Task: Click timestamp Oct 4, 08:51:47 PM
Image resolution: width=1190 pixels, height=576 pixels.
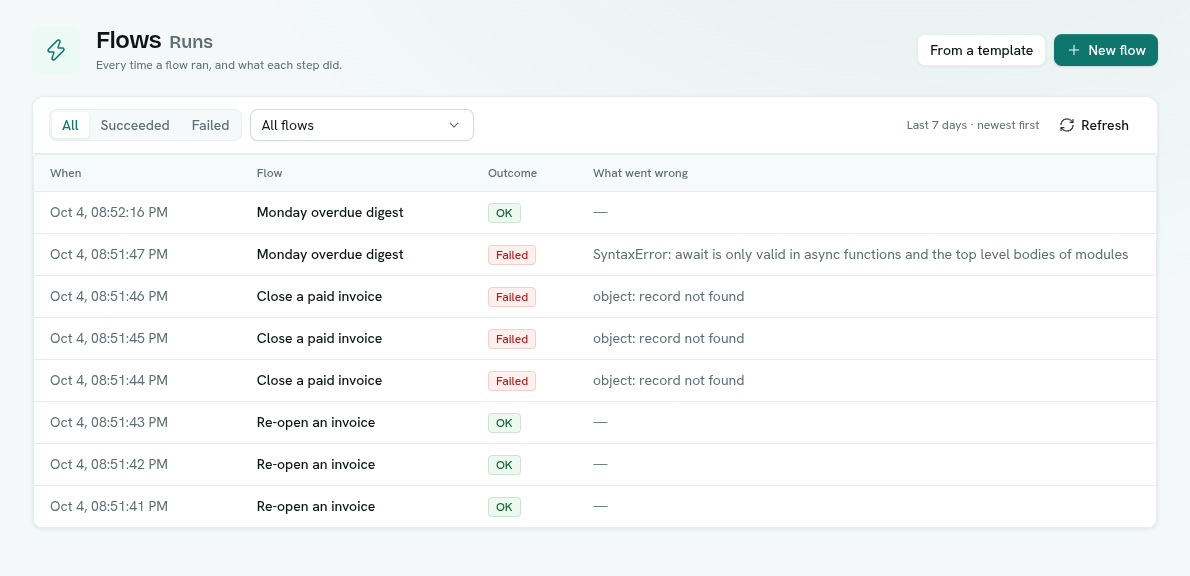Action: [x=109, y=254]
